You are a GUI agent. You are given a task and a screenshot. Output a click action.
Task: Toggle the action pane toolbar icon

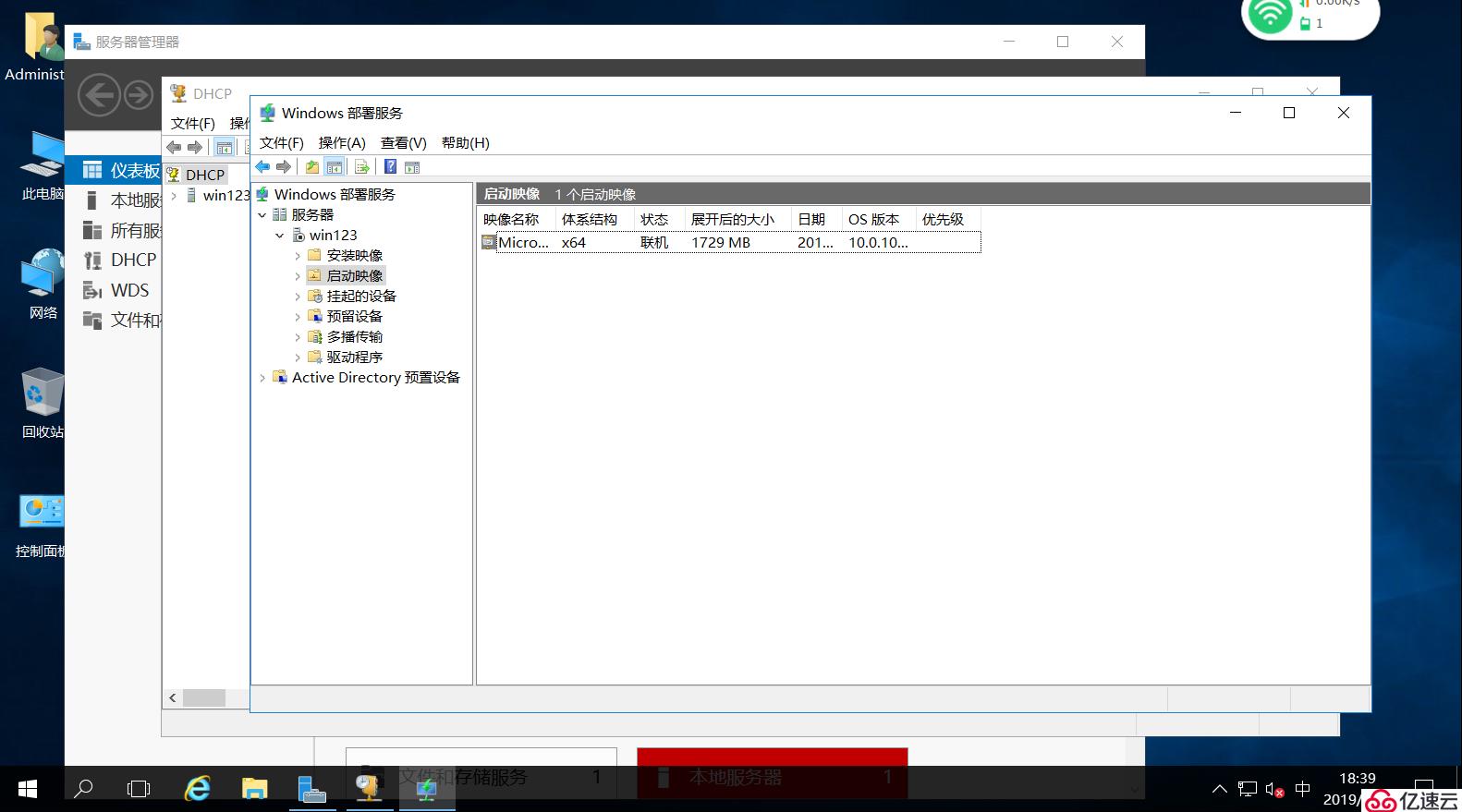pos(412,167)
